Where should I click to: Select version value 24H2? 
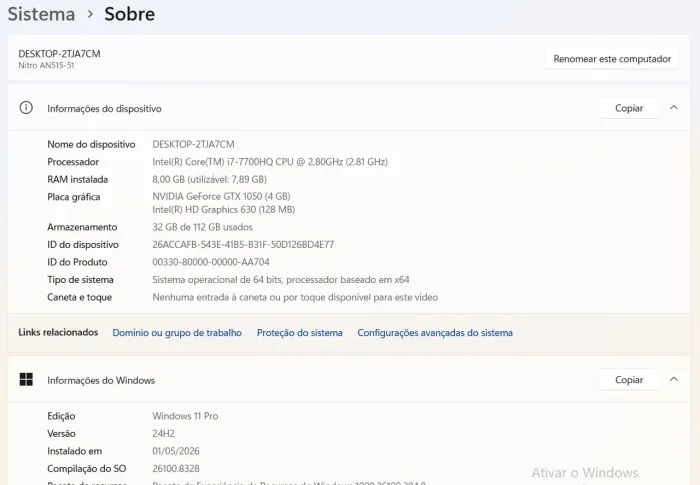[x=163, y=433]
